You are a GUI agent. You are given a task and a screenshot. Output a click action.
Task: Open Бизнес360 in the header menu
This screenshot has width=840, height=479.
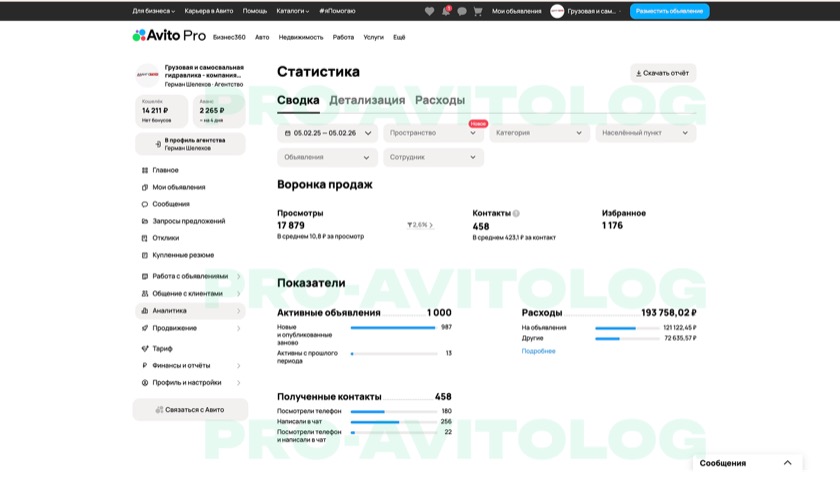tap(229, 38)
